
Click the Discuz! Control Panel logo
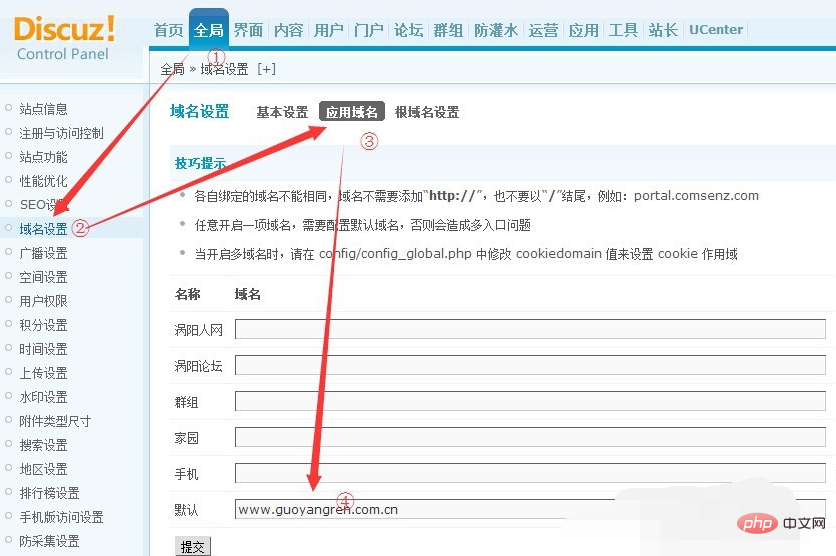63,38
